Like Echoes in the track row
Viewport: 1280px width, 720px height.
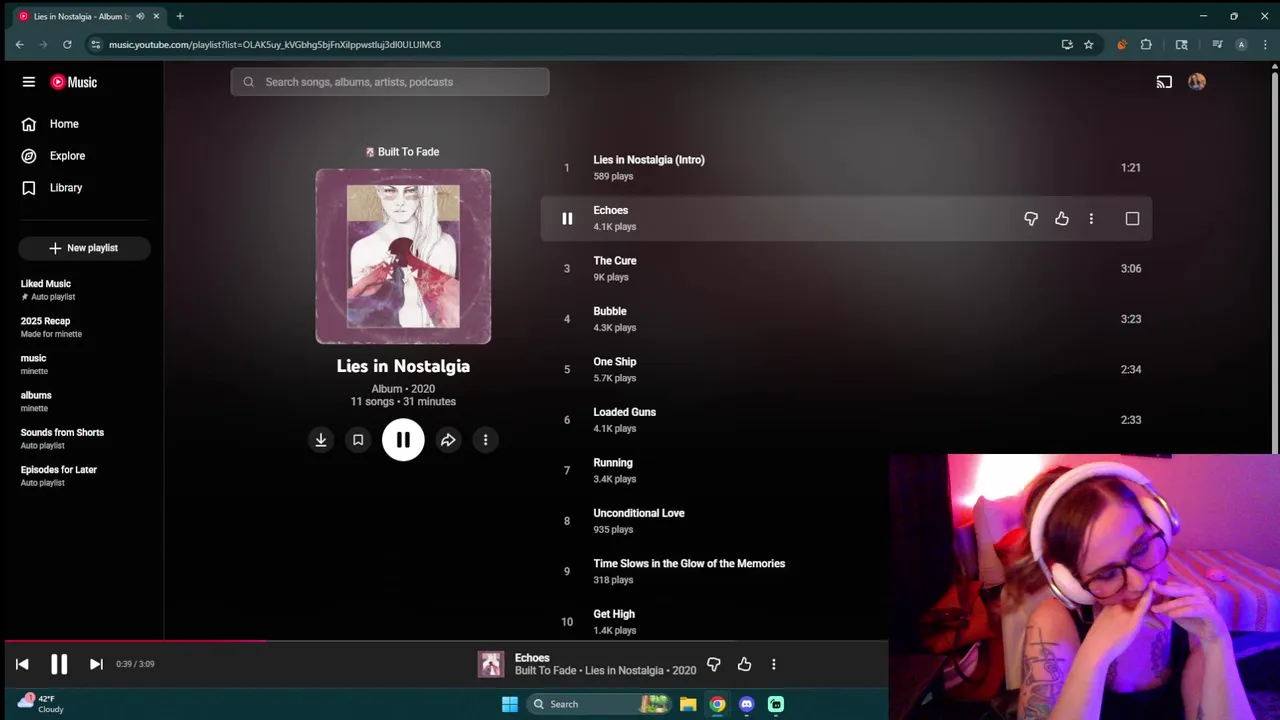[1062, 219]
